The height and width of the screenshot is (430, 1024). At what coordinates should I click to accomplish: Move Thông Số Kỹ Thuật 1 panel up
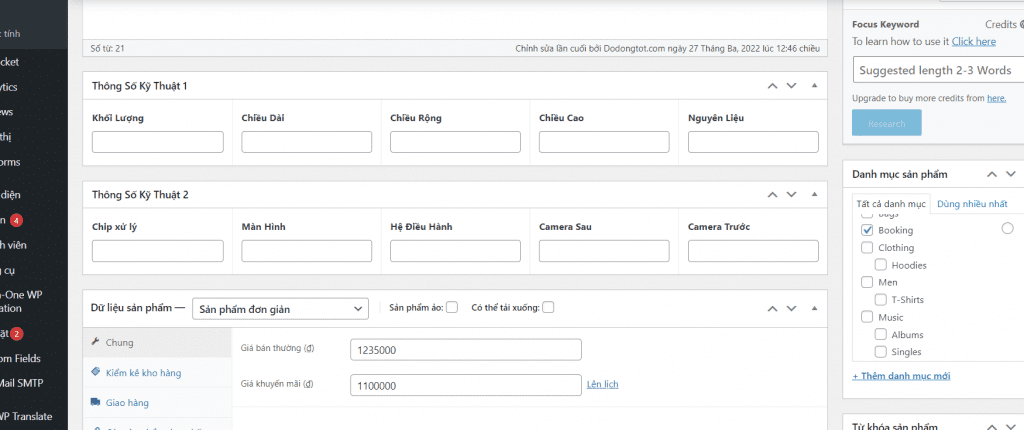pyautogui.click(x=773, y=86)
